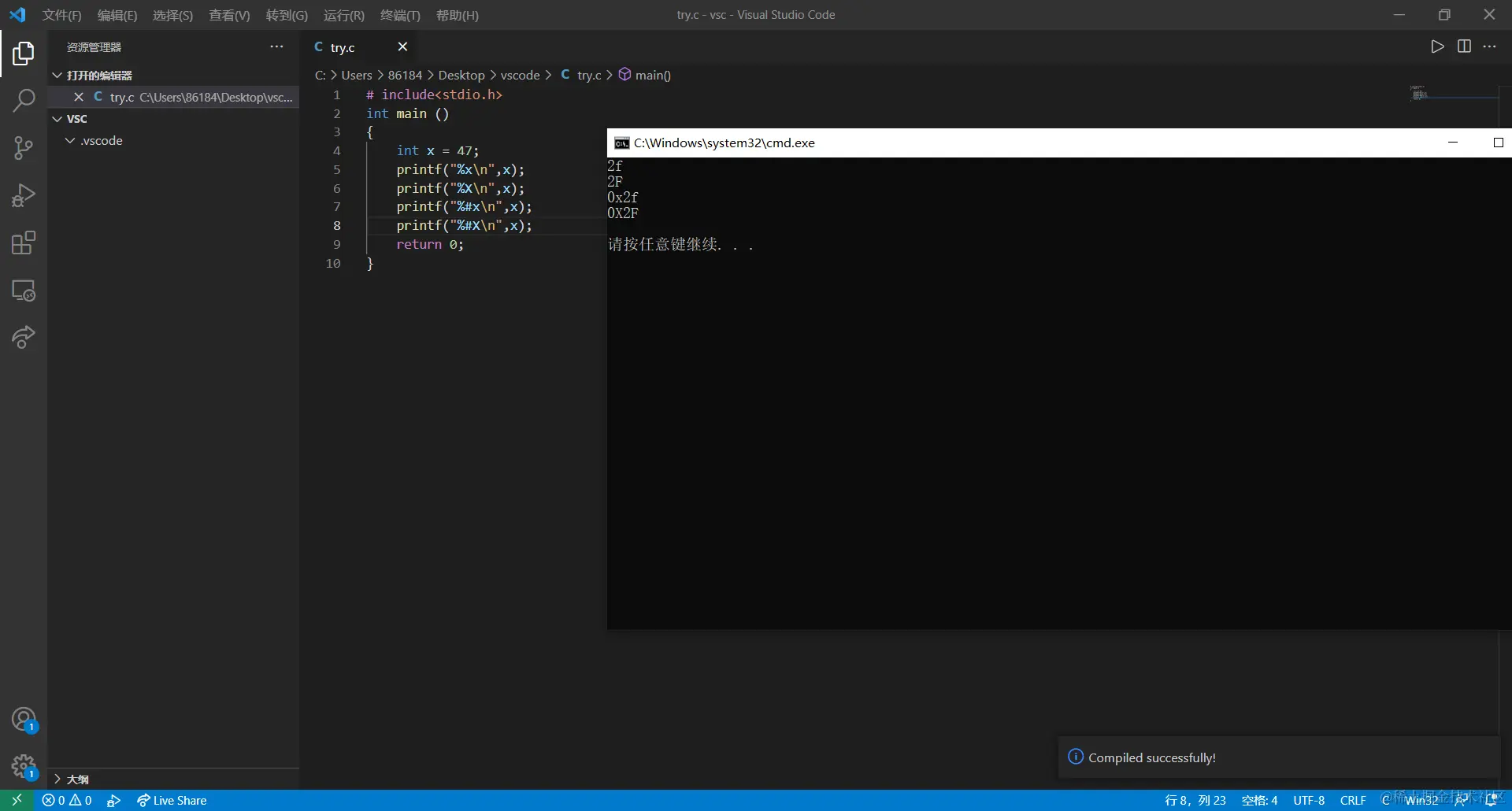Open the Manage gear settings
The image size is (1512, 811).
pyautogui.click(x=24, y=766)
